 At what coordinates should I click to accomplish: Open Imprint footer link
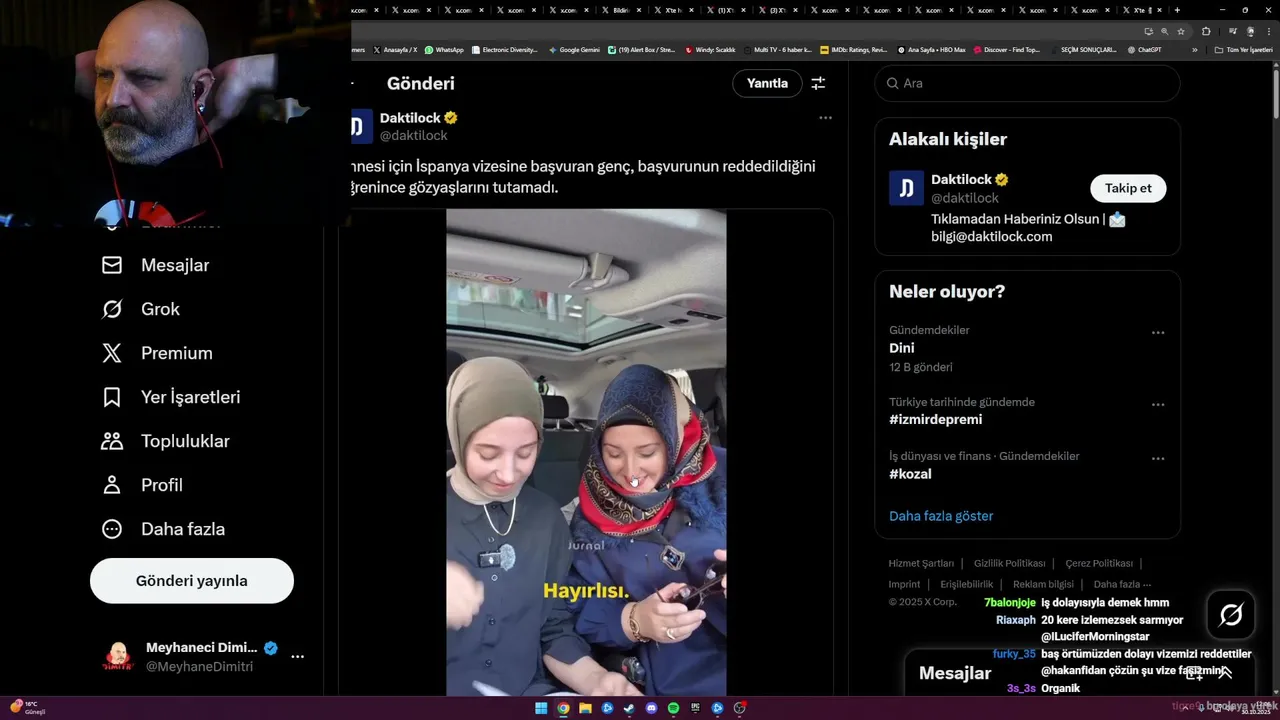click(x=904, y=584)
